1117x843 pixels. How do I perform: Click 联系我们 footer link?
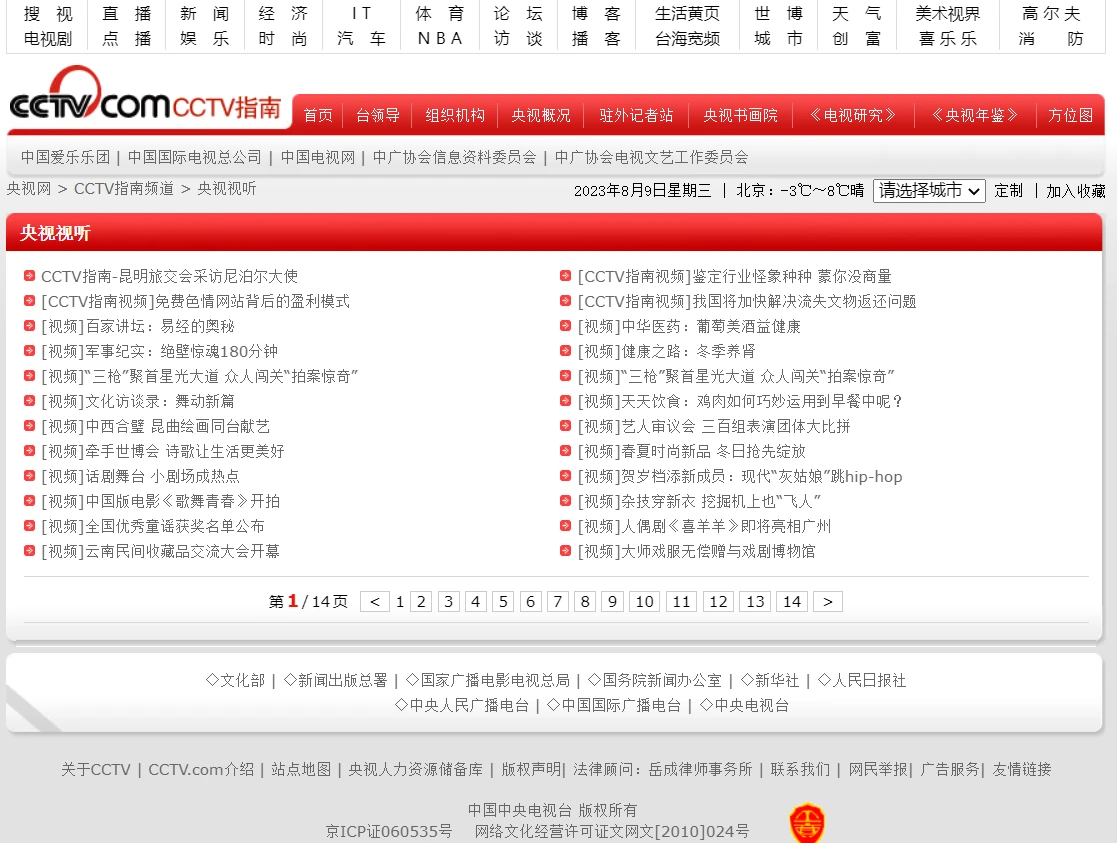tap(800, 770)
